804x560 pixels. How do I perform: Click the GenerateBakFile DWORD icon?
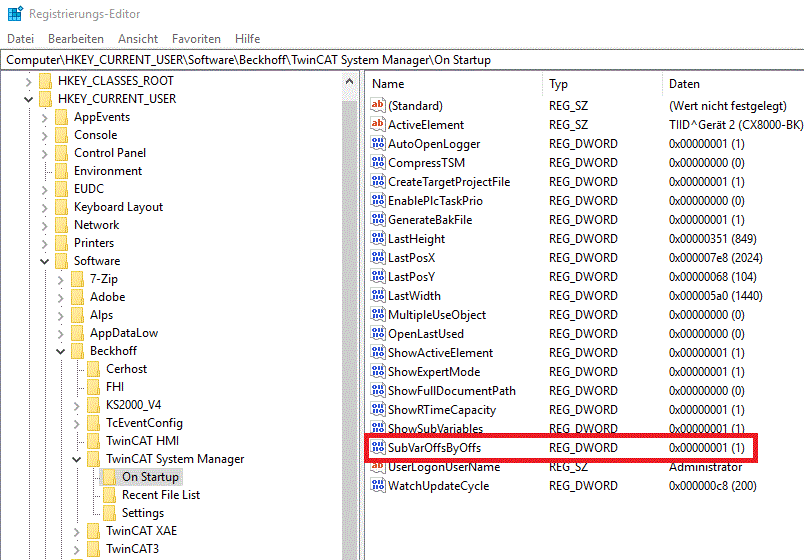click(x=378, y=219)
